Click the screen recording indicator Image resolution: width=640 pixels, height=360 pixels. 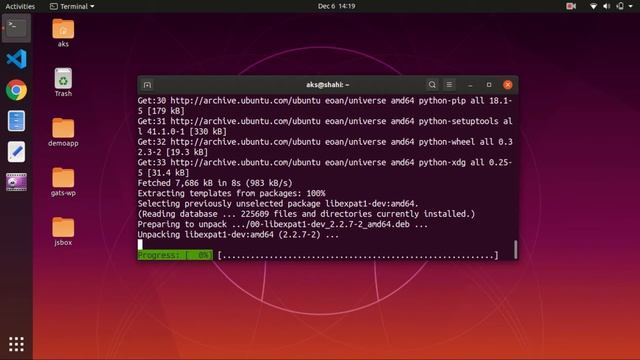click(571, 6)
